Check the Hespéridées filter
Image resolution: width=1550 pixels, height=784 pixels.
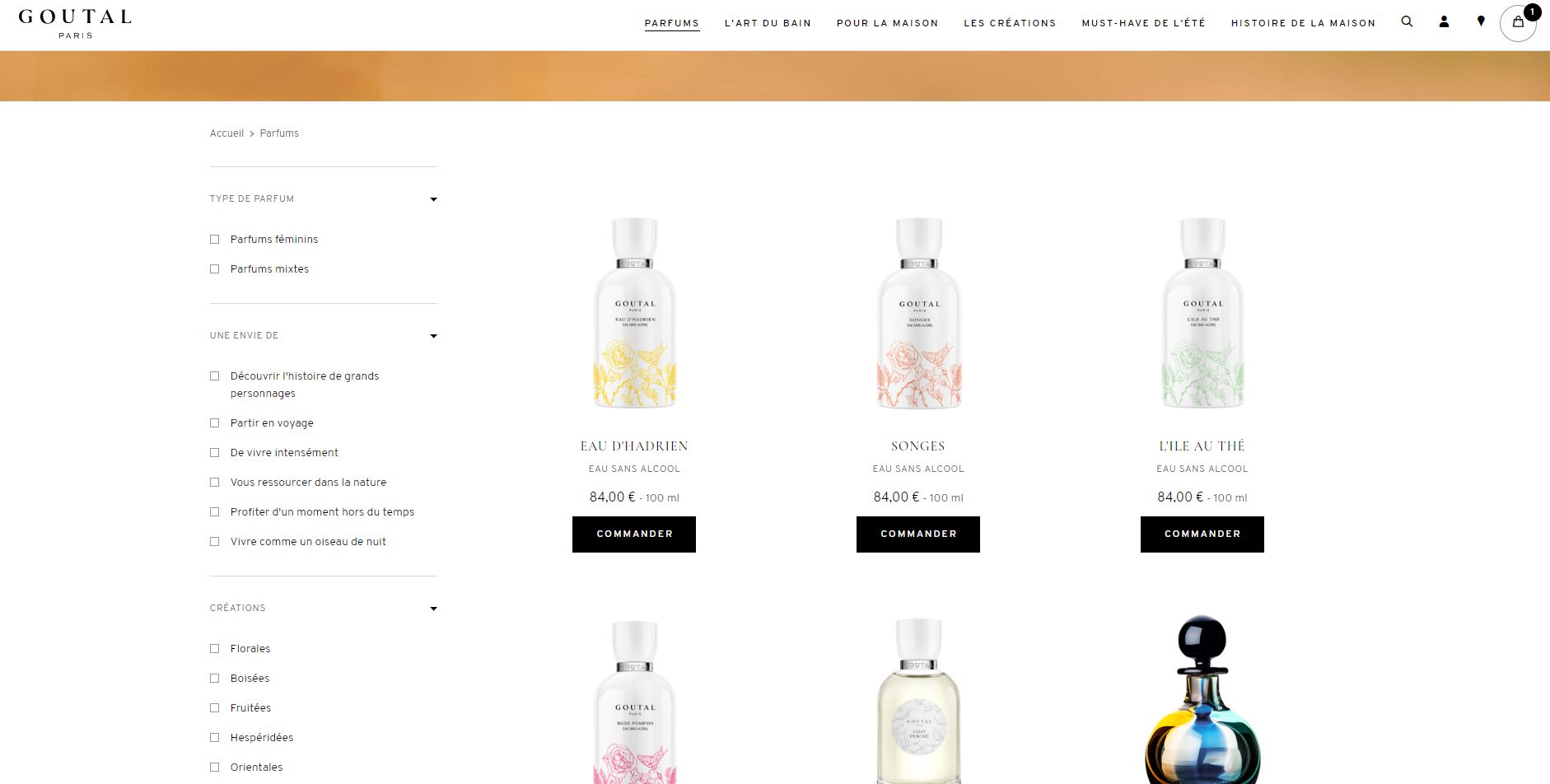pyautogui.click(x=215, y=738)
